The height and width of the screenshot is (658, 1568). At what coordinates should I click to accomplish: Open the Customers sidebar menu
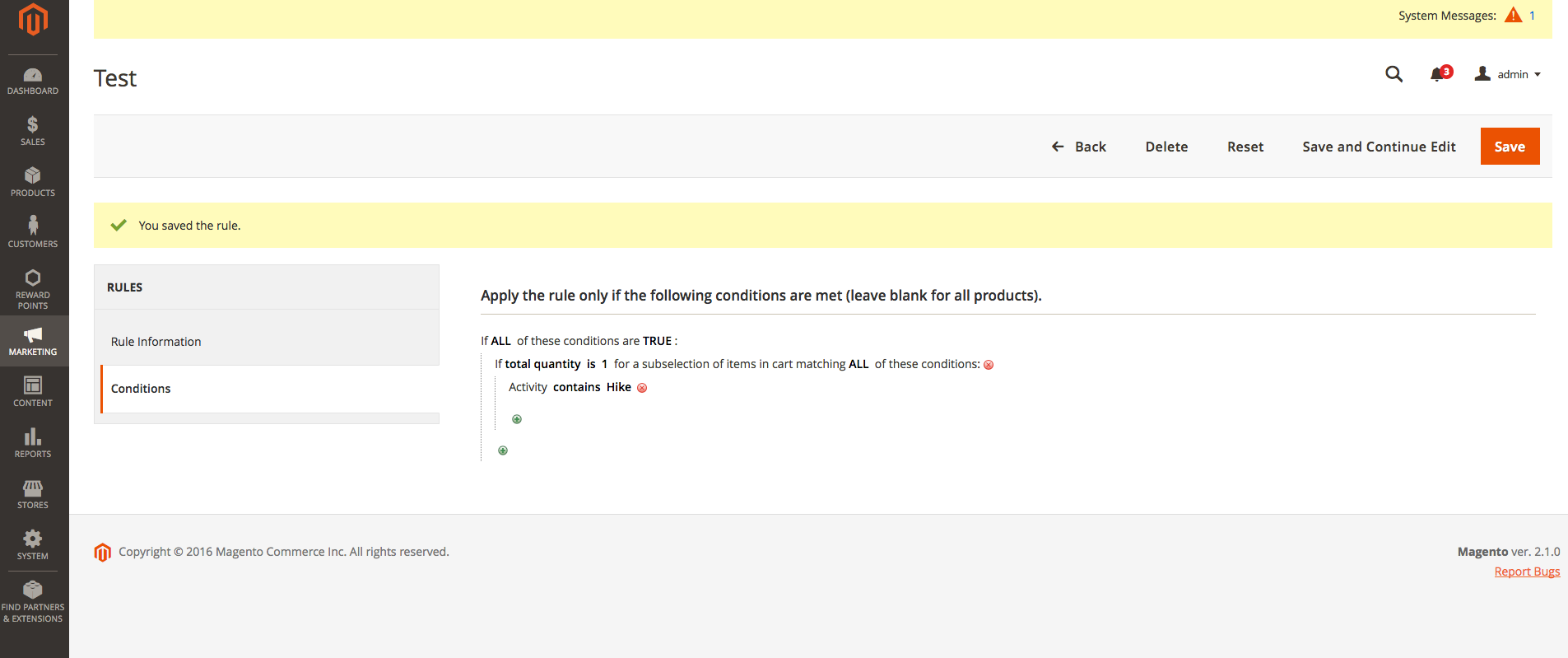tap(33, 232)
